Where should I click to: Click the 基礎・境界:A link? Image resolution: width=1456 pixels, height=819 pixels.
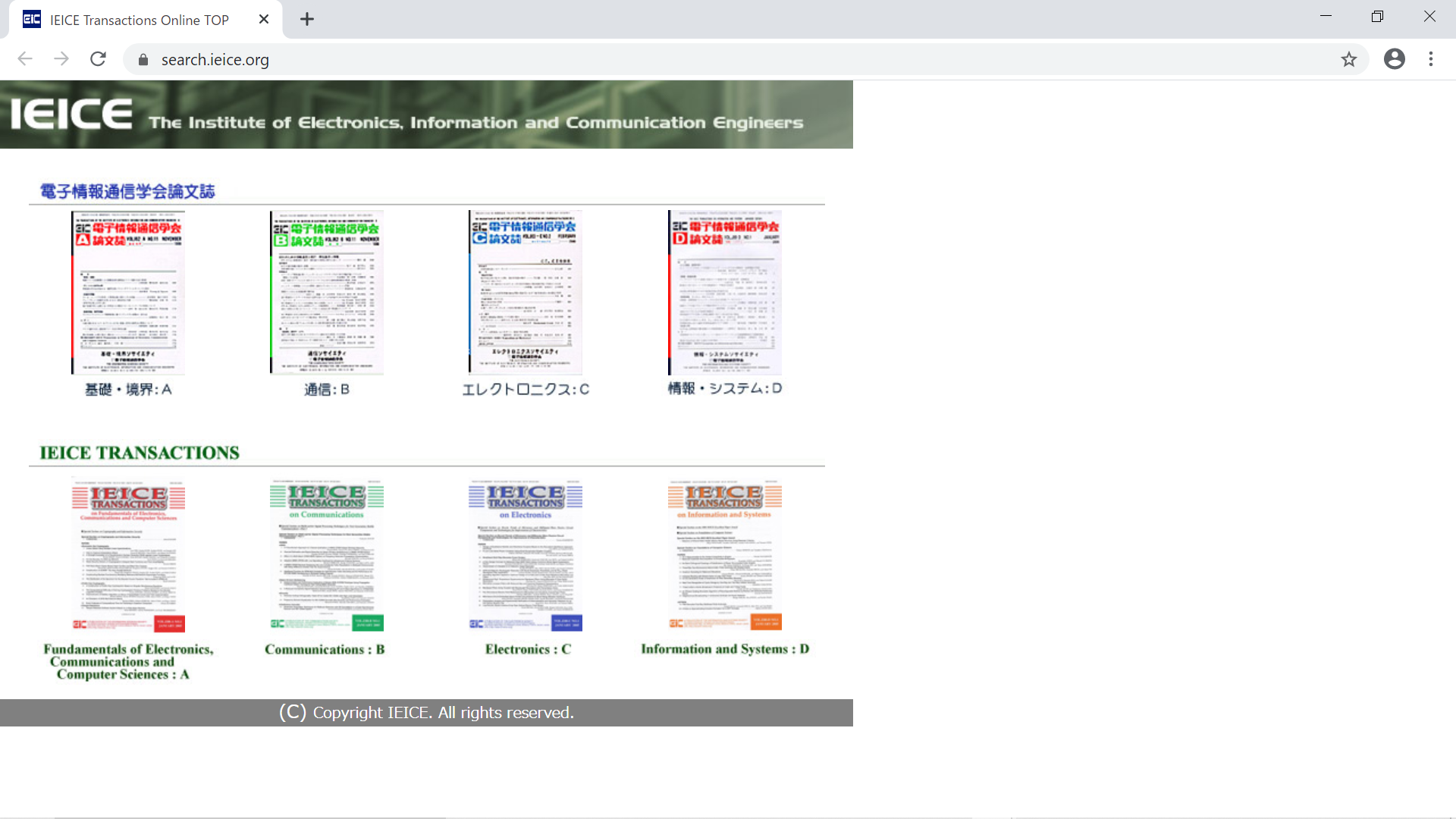[128, 390]
